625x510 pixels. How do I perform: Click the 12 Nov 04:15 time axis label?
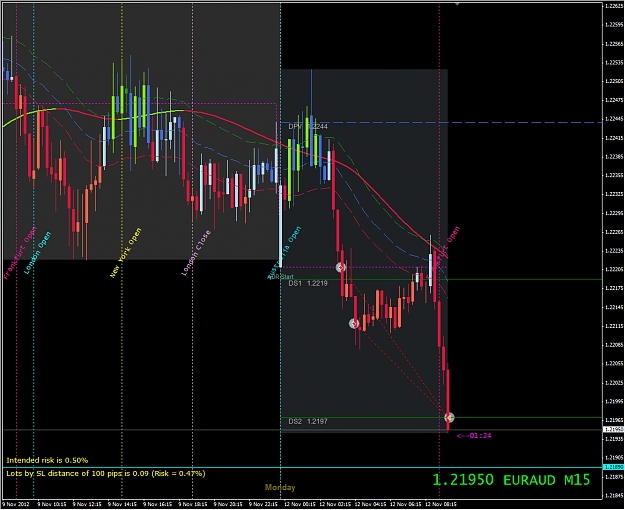tap(370, 504)
